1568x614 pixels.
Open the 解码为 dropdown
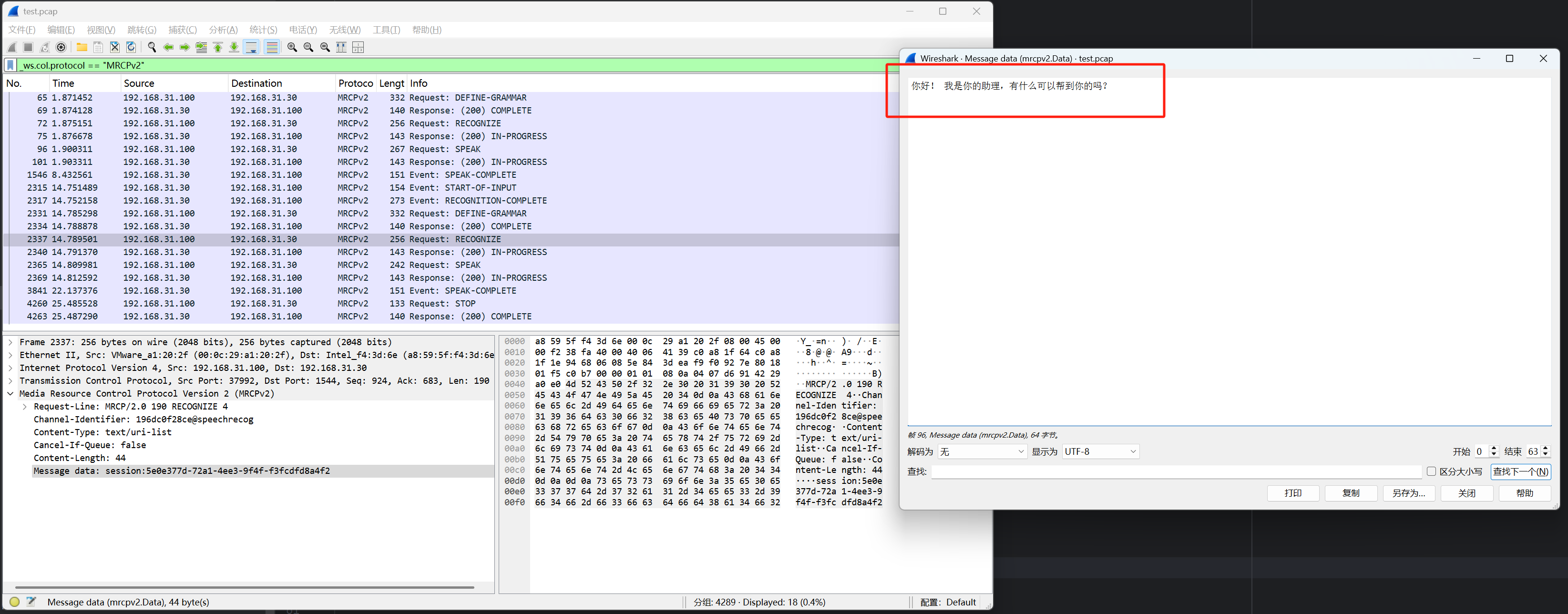[x=981, y=451]
